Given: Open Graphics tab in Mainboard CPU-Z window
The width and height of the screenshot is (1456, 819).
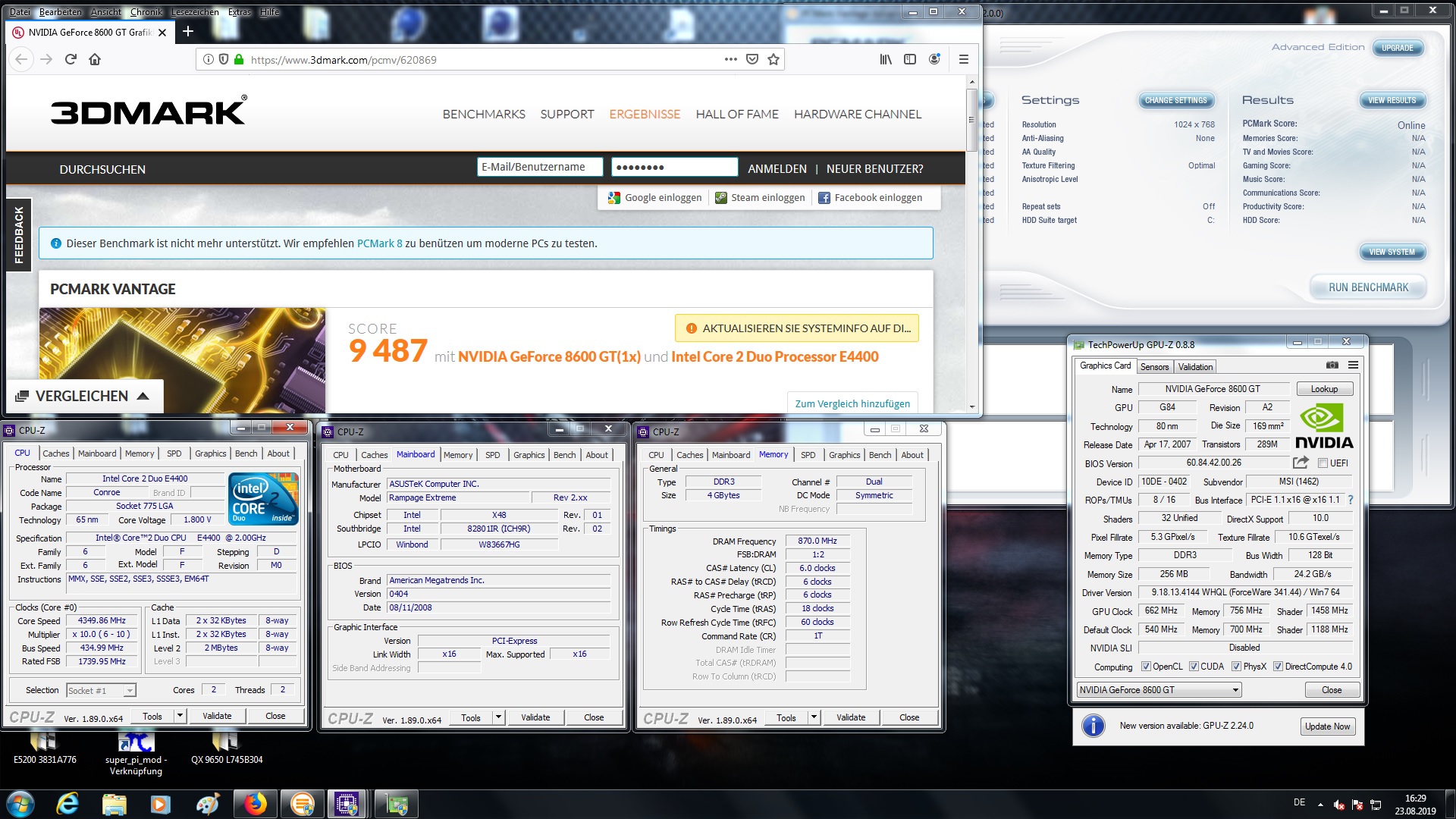Looking at the screenshot, I should click(x=529, y=455).
